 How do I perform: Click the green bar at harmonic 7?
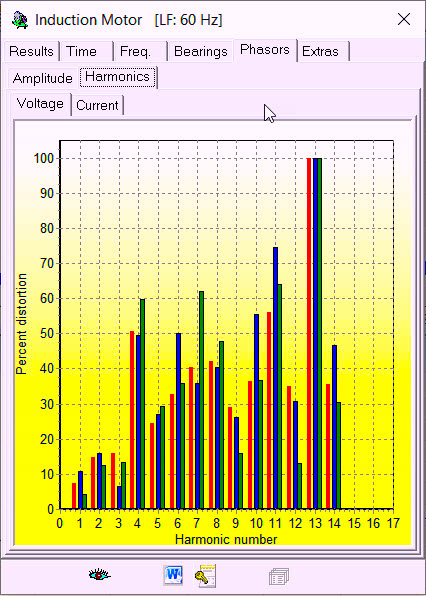point(201,400)
